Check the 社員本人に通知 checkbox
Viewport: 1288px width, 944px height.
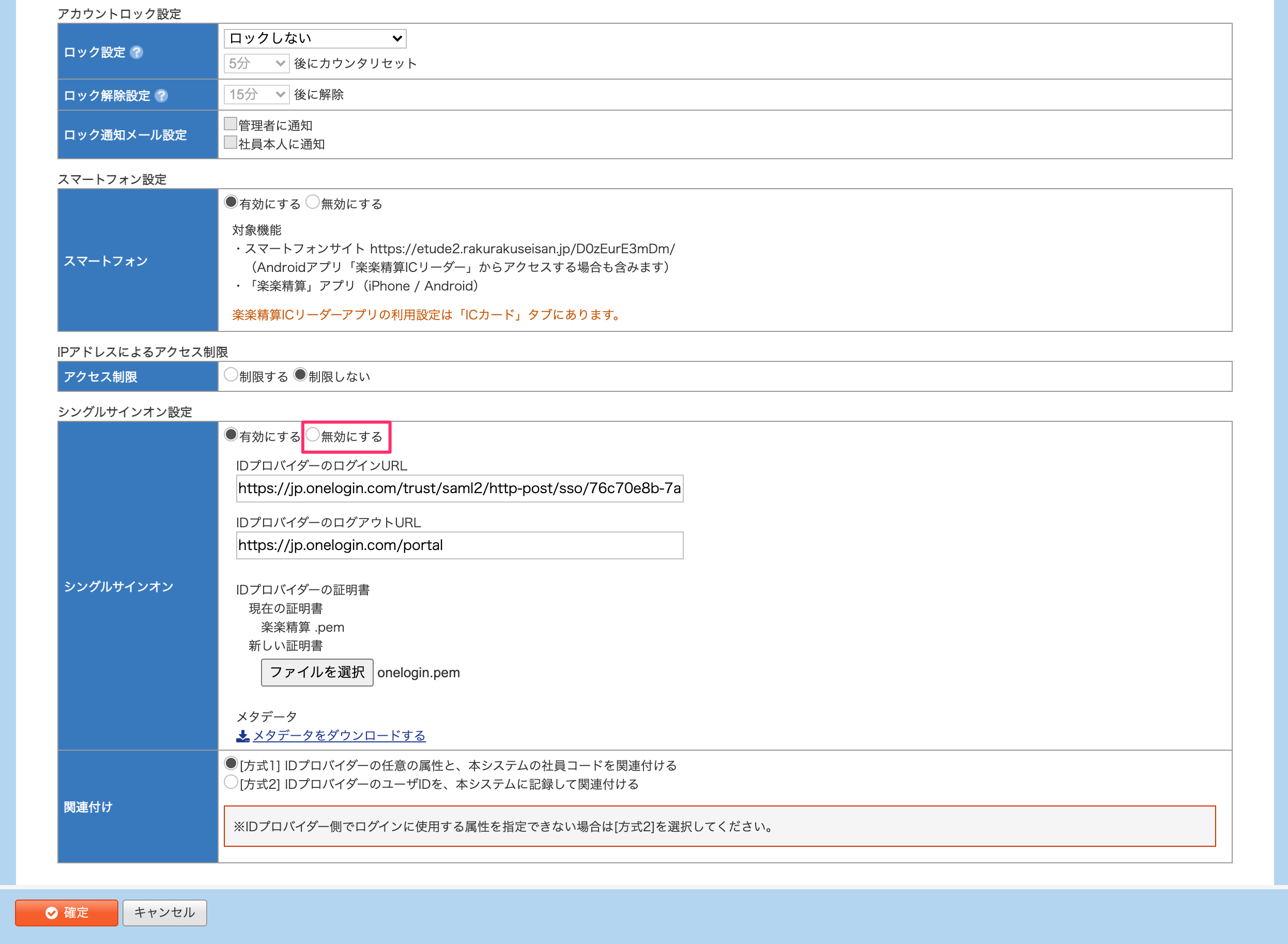[x=231, y=142]
